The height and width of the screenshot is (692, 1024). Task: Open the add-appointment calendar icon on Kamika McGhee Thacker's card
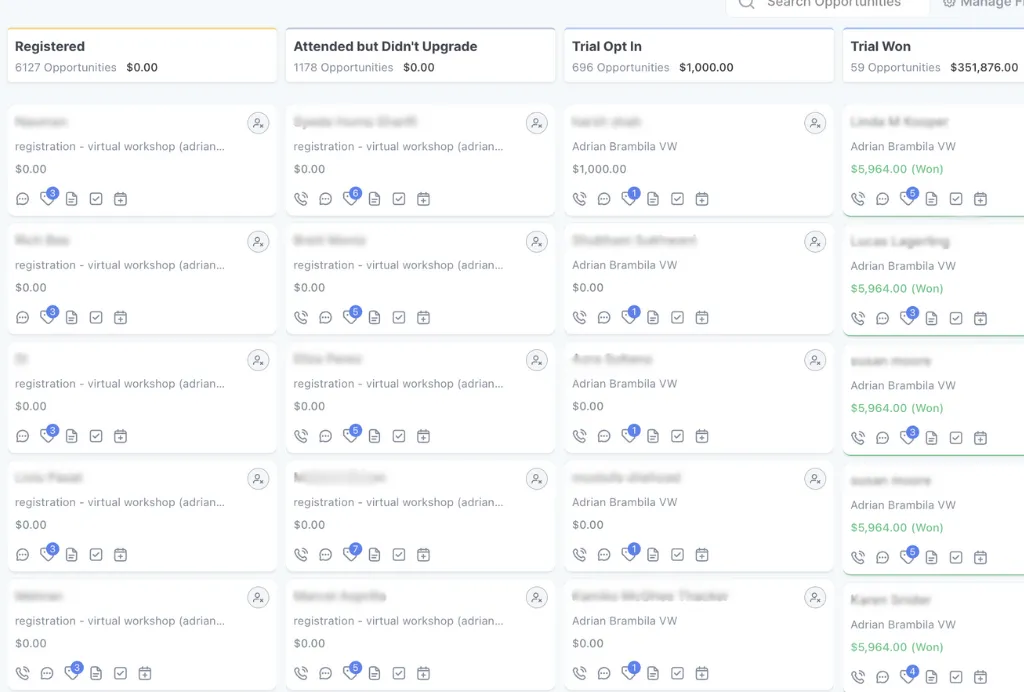point(702,673)
